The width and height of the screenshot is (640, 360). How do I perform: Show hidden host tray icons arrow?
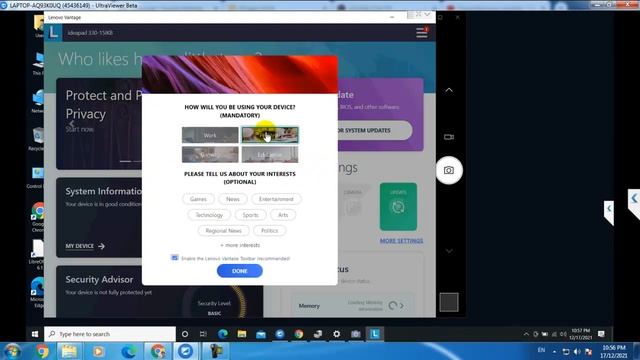554,351
